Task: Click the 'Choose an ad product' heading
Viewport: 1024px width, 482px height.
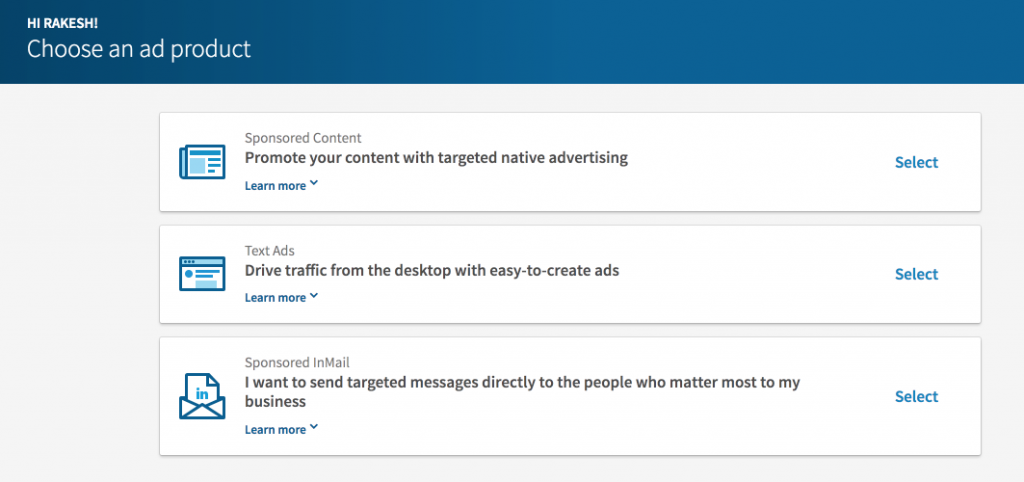Action: point(138,49)
